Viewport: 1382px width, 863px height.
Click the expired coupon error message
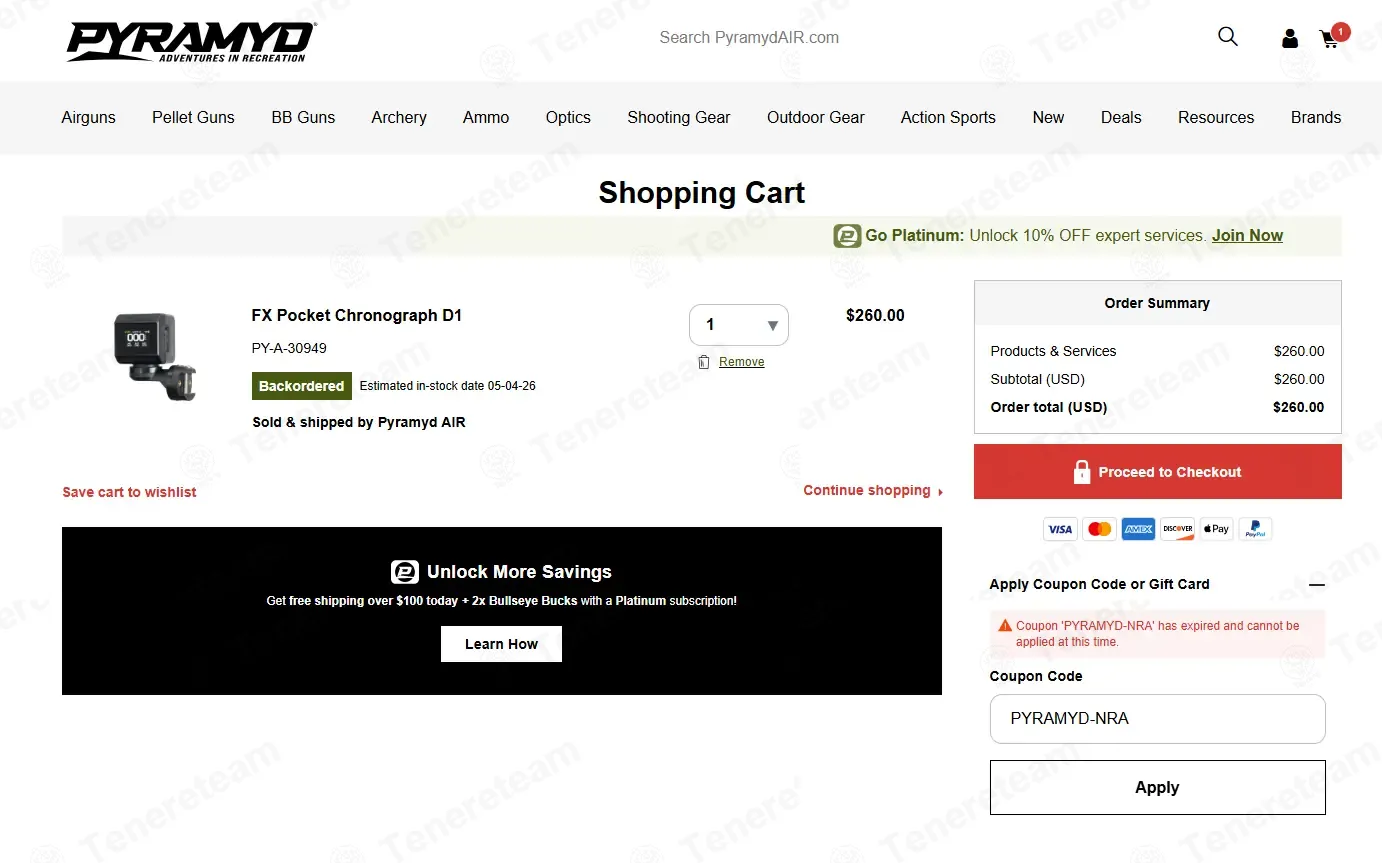coord(1158,634)
